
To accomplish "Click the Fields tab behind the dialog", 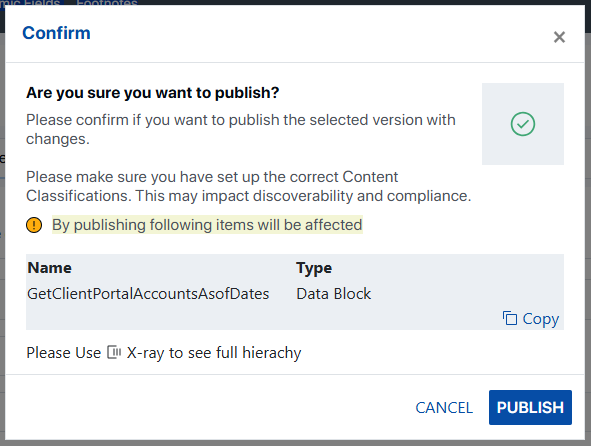I will [x=30, y=3].
